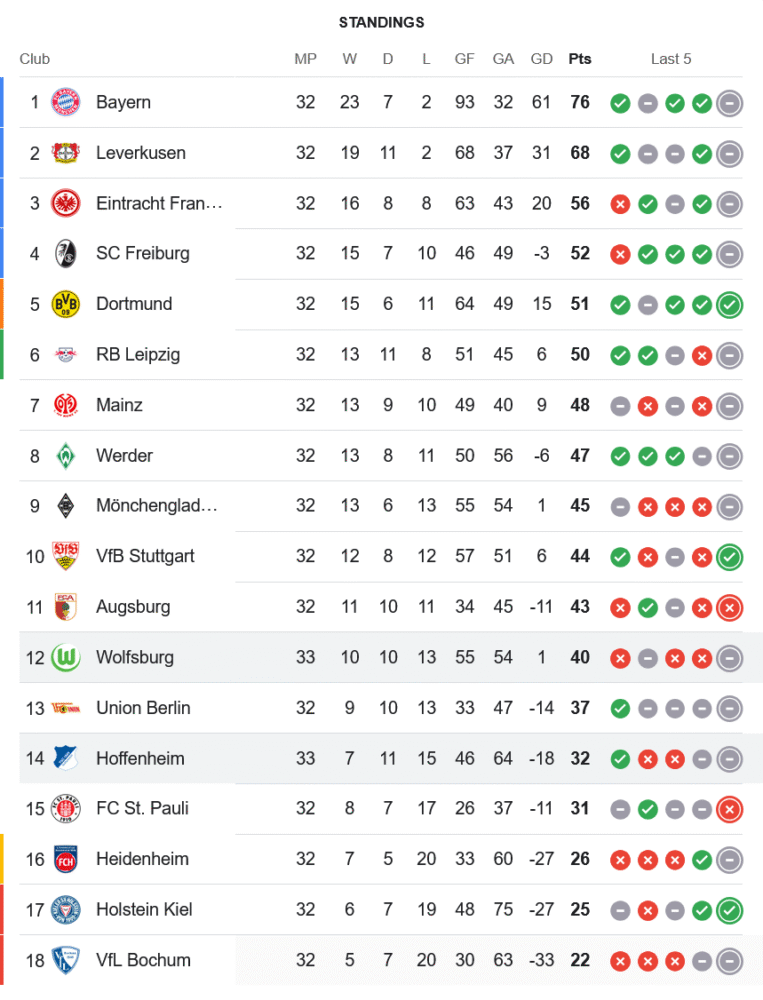Click the VfL Bochum club crest
The width and height of the screenshot is (763, 1000).
point(65,960)
